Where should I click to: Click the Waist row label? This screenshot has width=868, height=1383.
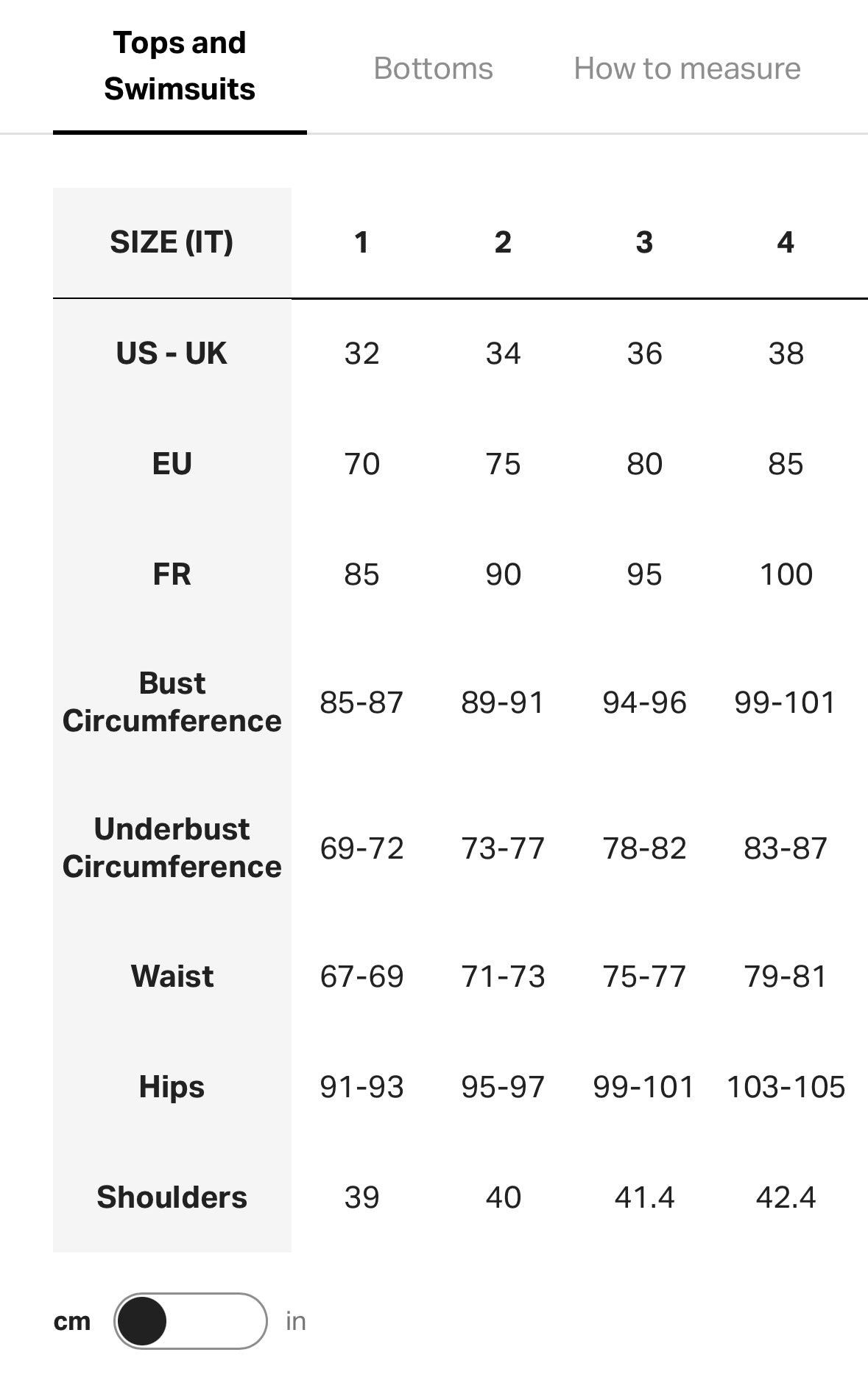(x=172, y=976)
